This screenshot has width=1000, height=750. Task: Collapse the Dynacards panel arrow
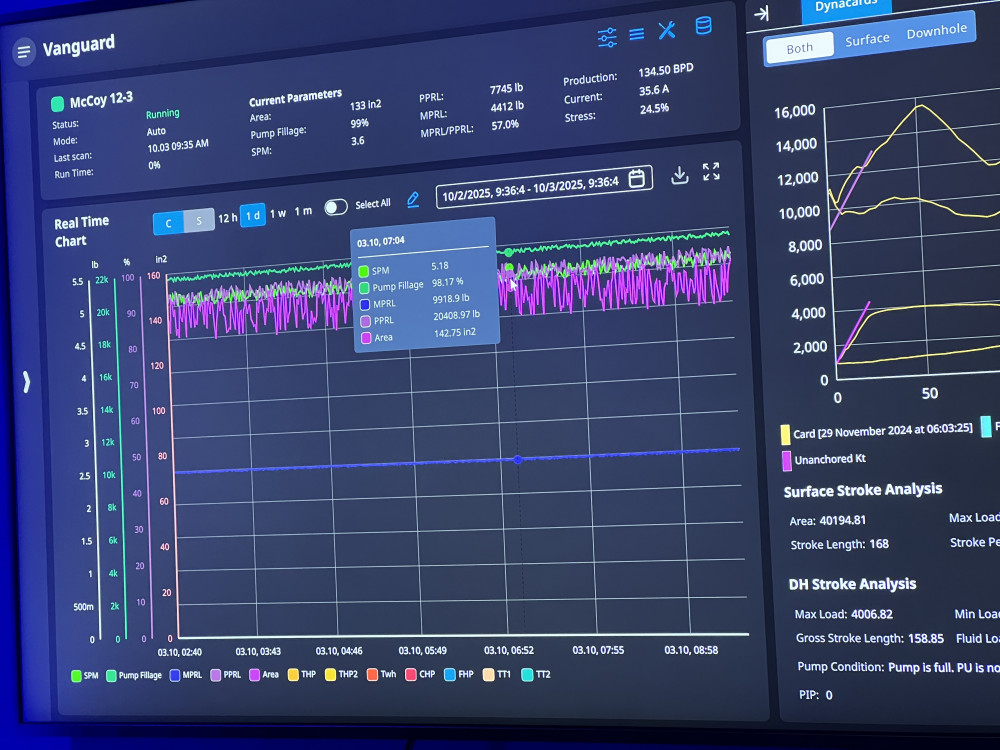pos(761,13)
